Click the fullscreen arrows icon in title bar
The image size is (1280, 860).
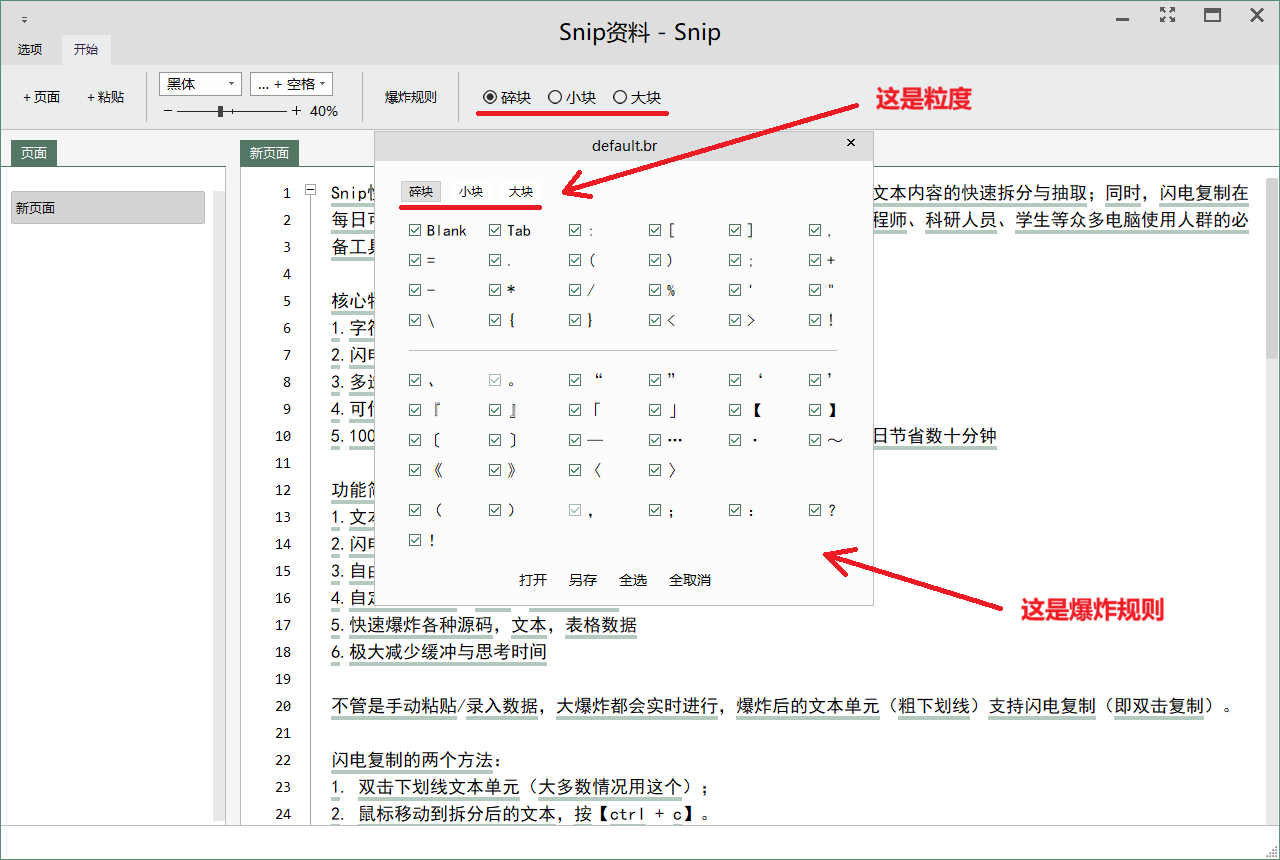[1167, 15]
